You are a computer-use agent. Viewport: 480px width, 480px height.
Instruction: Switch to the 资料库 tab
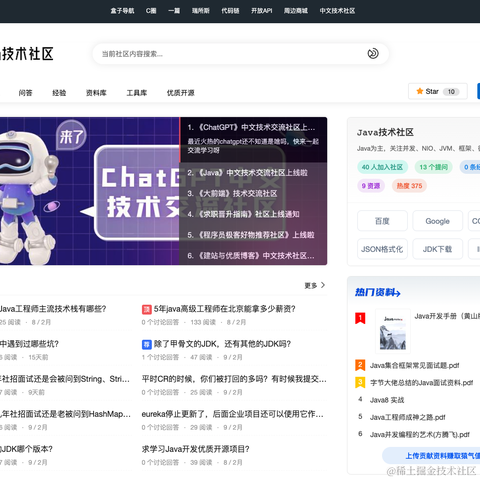[x=96, y=93]
